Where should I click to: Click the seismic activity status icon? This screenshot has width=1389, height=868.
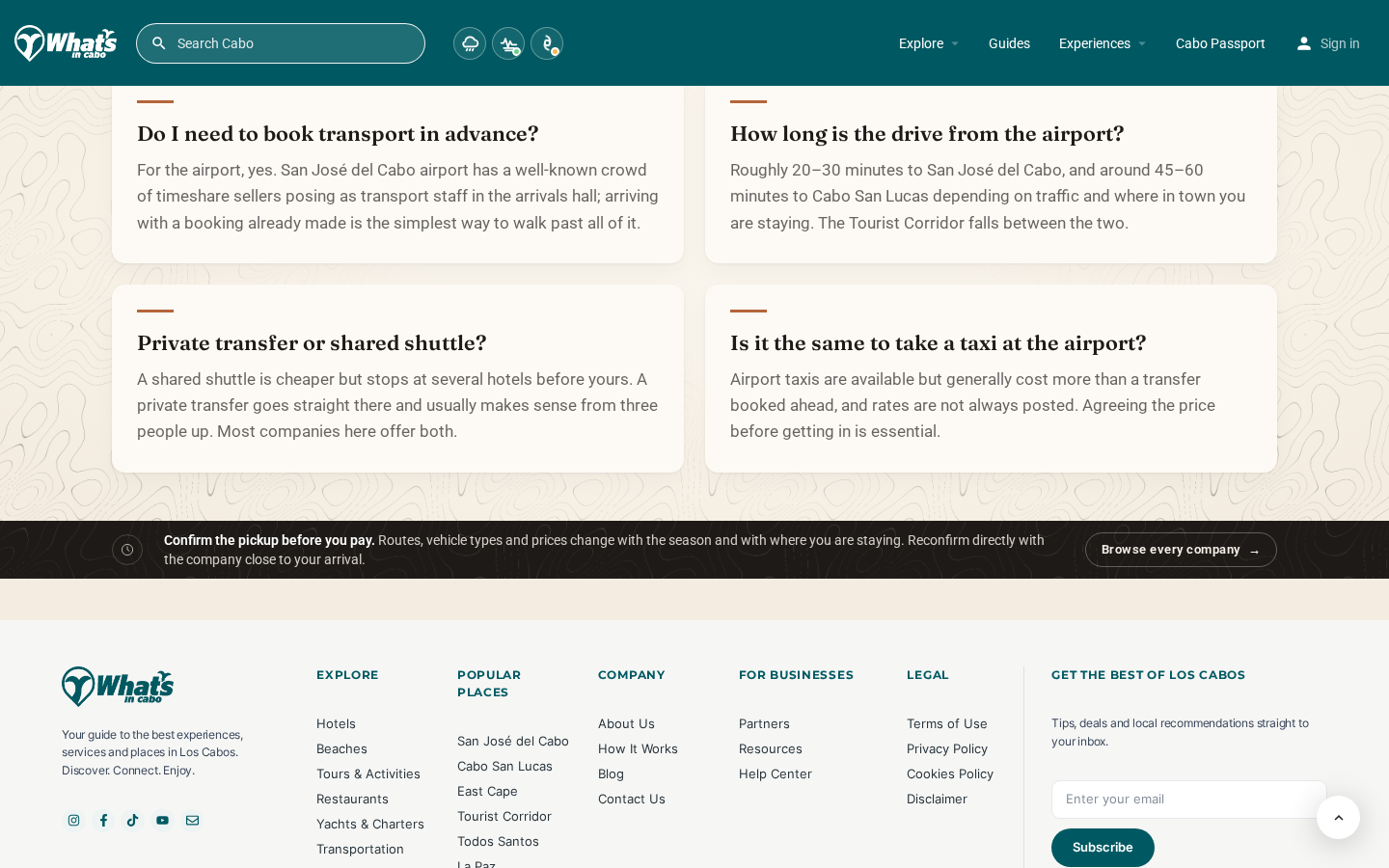click(x=508, y=43)
